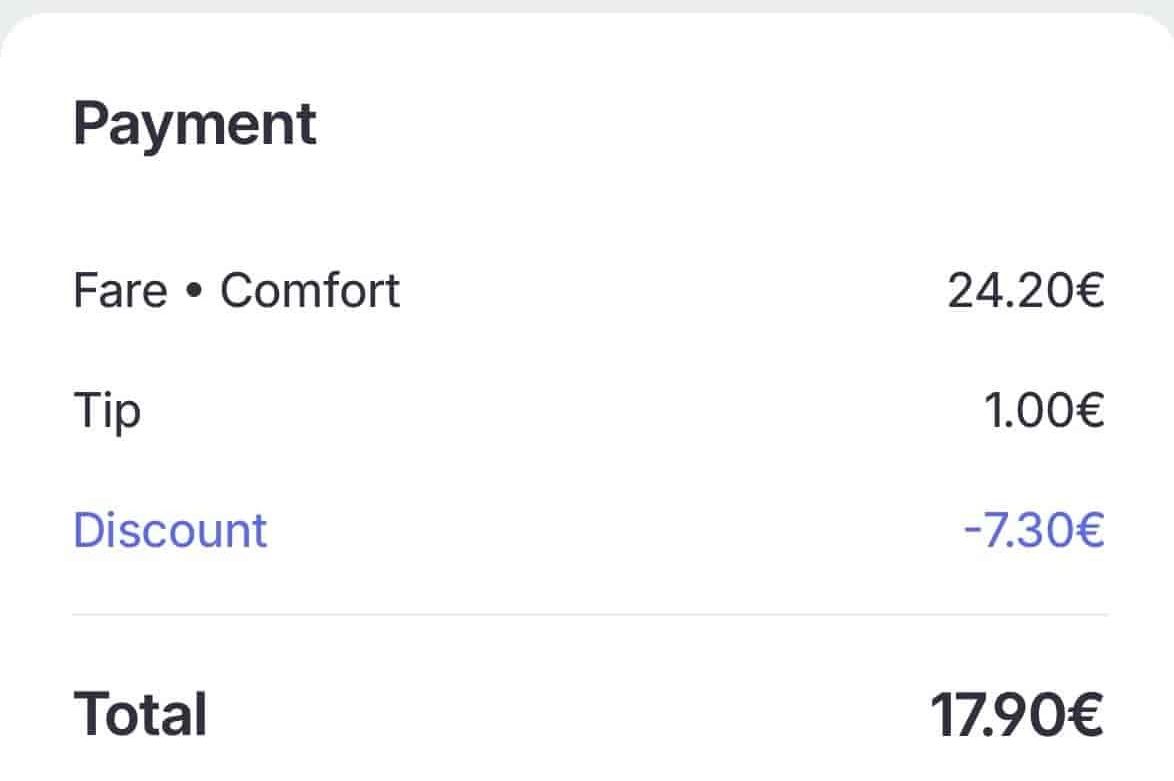Image resolution: width=1174 pixels, height=781 pixels.
Task: Tap the bold Total label
Action: pyautogui.click(x=140, y=714)
